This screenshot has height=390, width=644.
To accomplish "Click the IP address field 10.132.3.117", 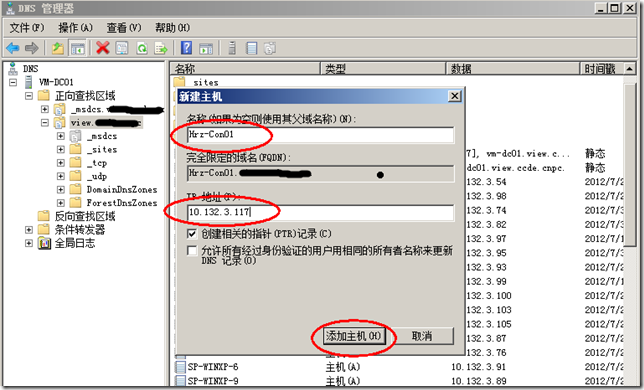I will click(320, 212).
